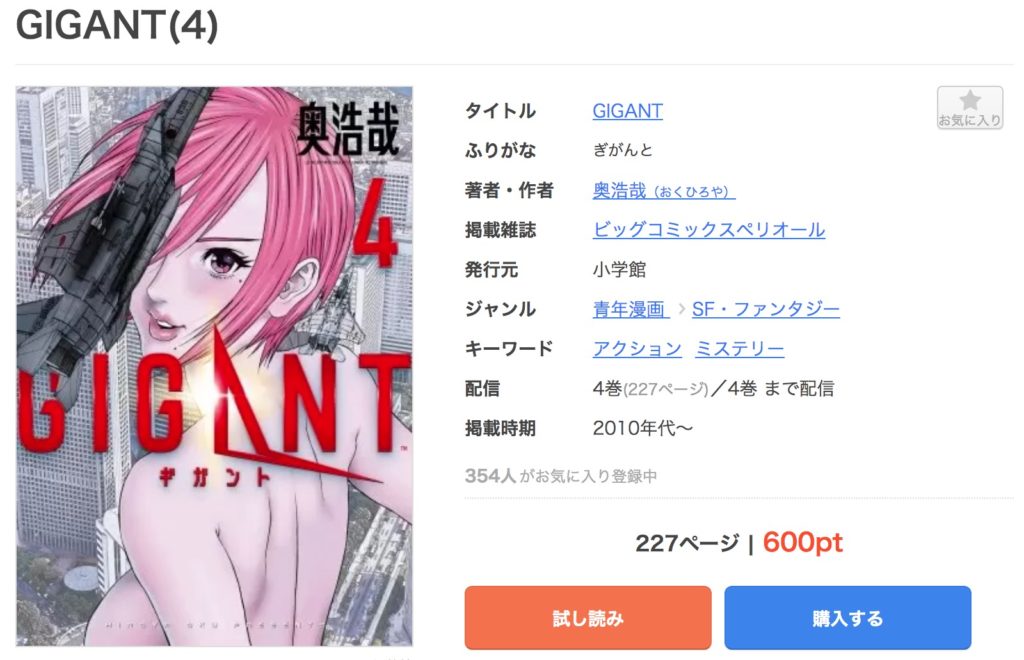
Task: Open the GIGANT title link
Action: coord(627,111)
